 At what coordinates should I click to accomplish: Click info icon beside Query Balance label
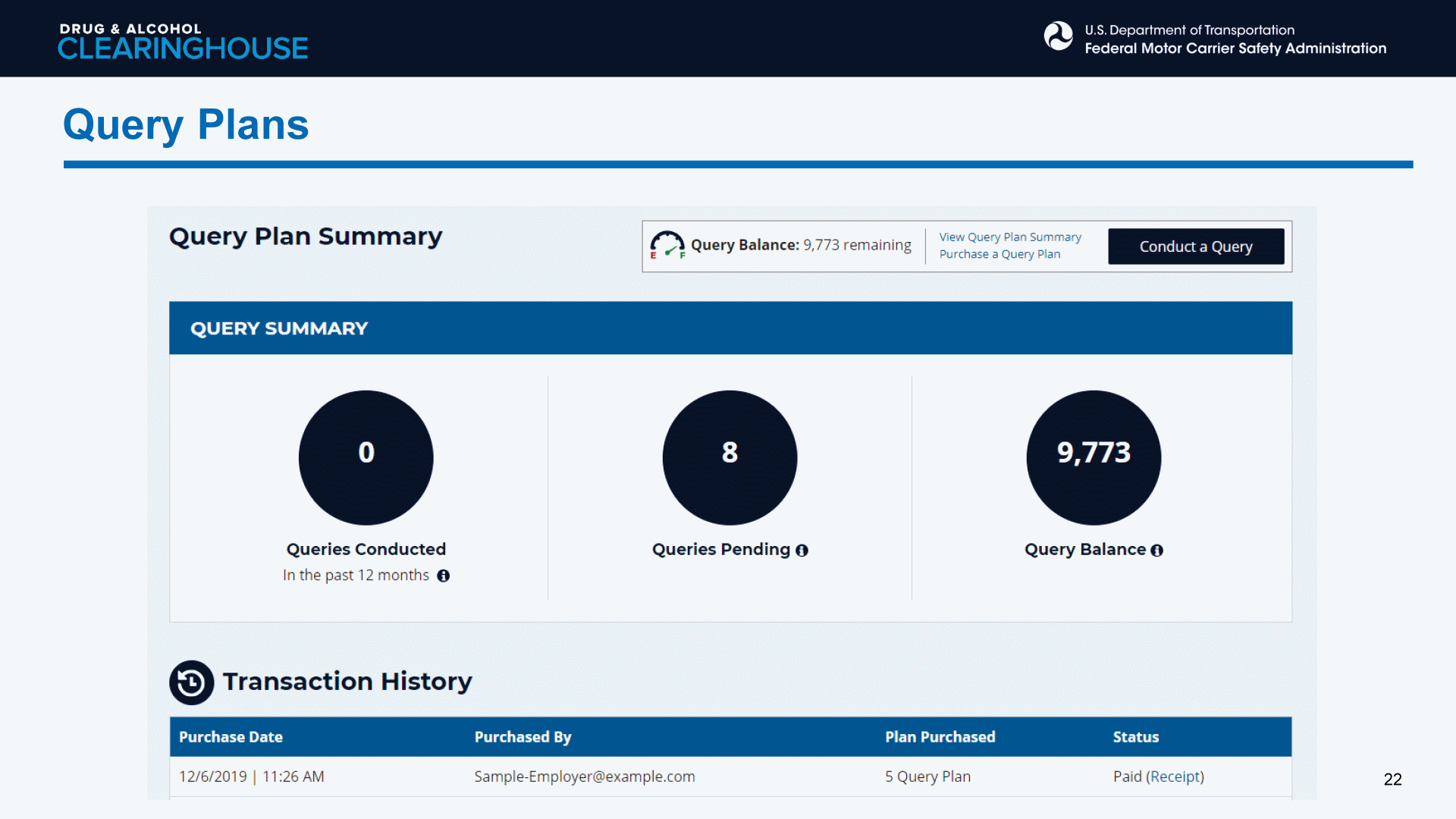pos(1156,551)
